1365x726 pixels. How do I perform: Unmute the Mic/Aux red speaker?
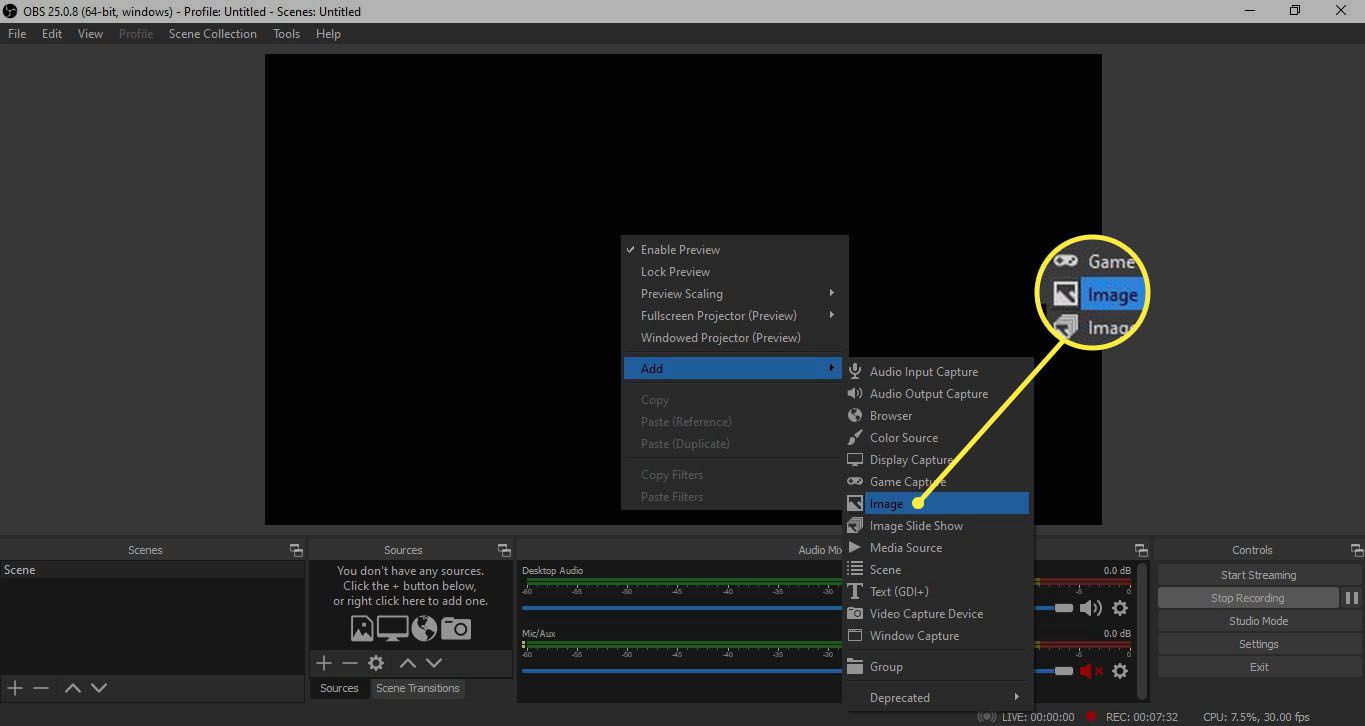click(x=1090, y=671)
